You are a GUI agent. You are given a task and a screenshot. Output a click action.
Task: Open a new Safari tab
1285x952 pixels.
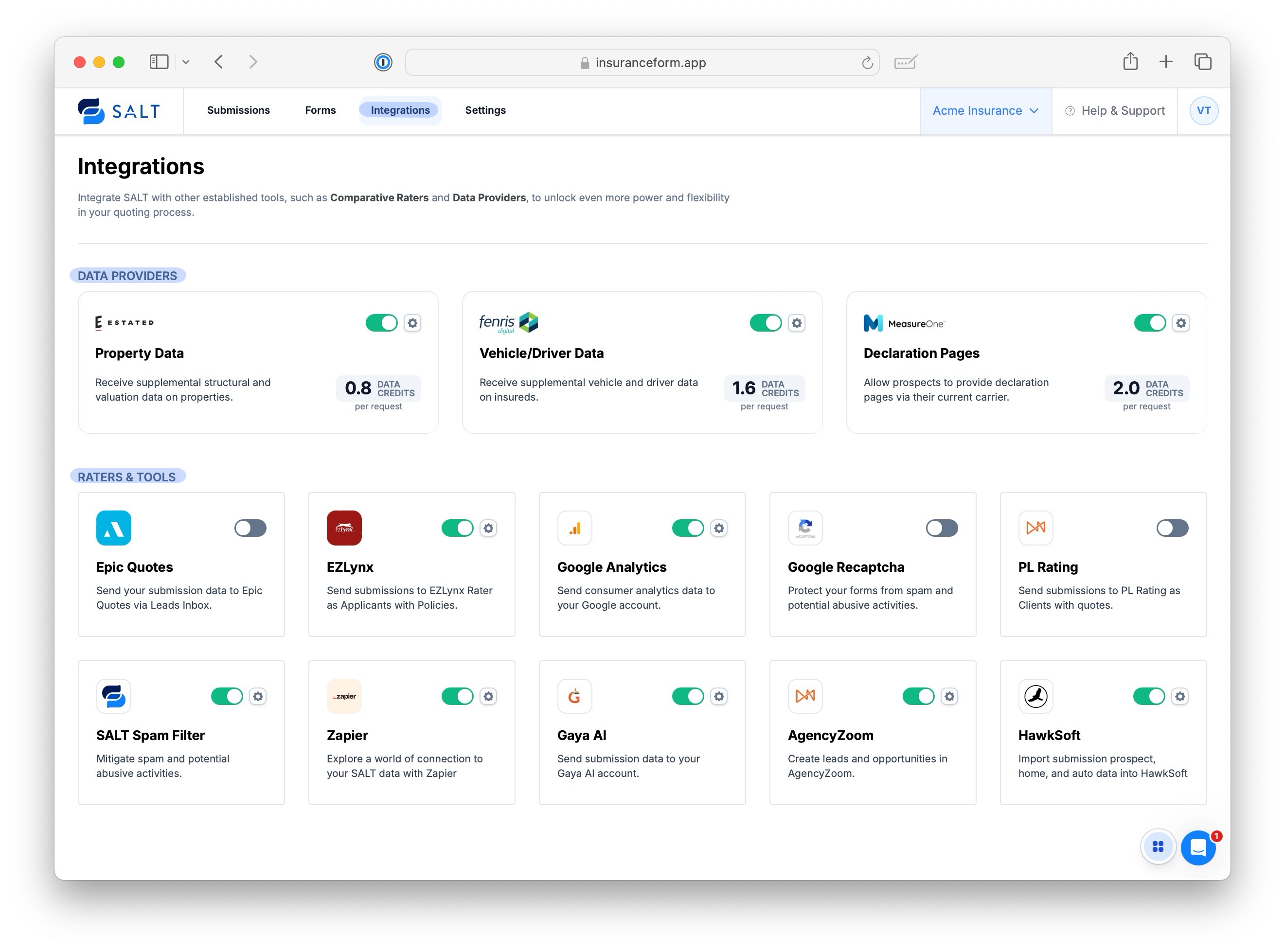1165,62
